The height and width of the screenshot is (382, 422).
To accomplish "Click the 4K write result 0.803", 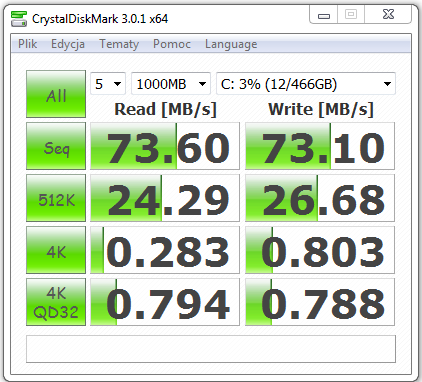I will pos(320,250).
